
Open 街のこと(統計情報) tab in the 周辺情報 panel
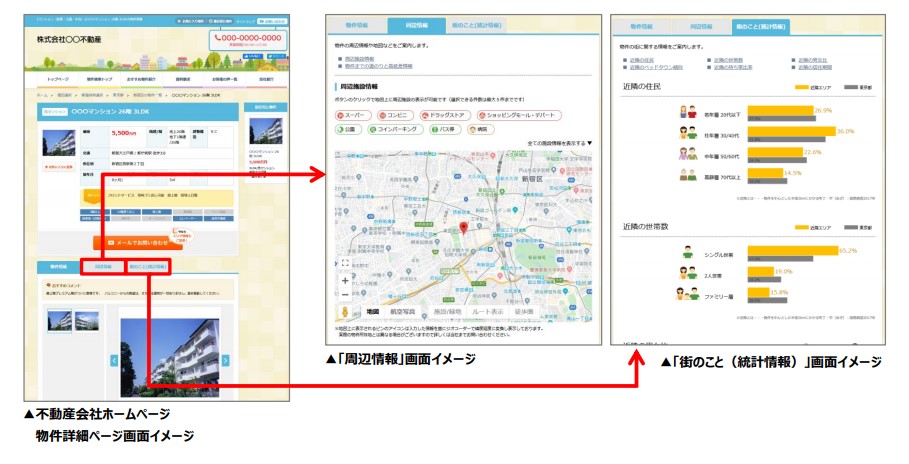tap(476, 26)
